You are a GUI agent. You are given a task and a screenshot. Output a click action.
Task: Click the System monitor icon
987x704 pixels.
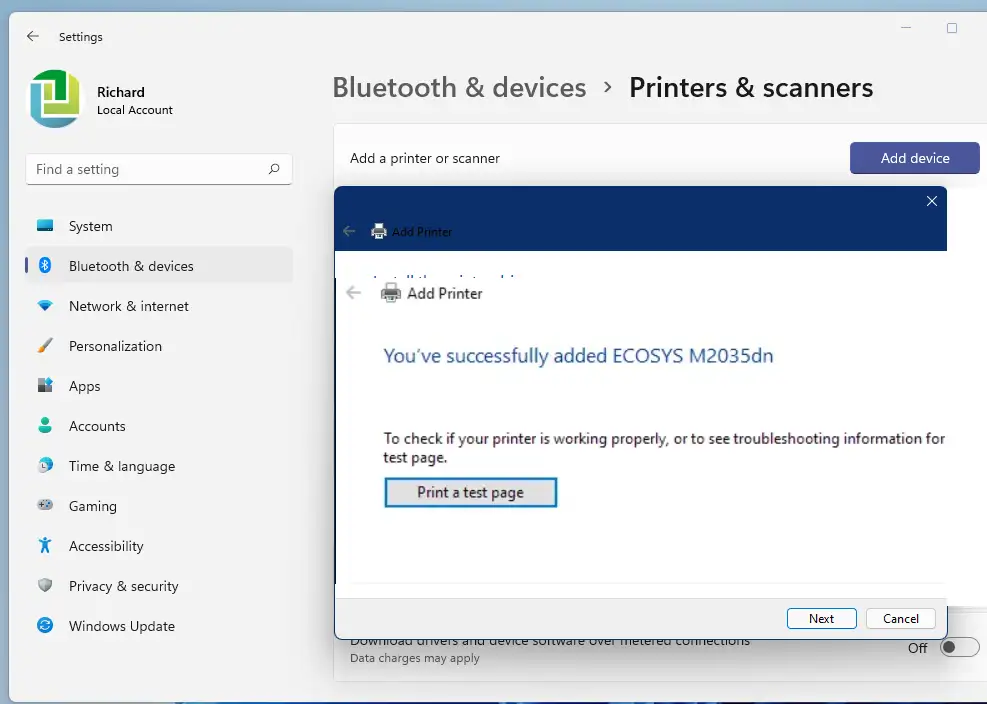45,225
